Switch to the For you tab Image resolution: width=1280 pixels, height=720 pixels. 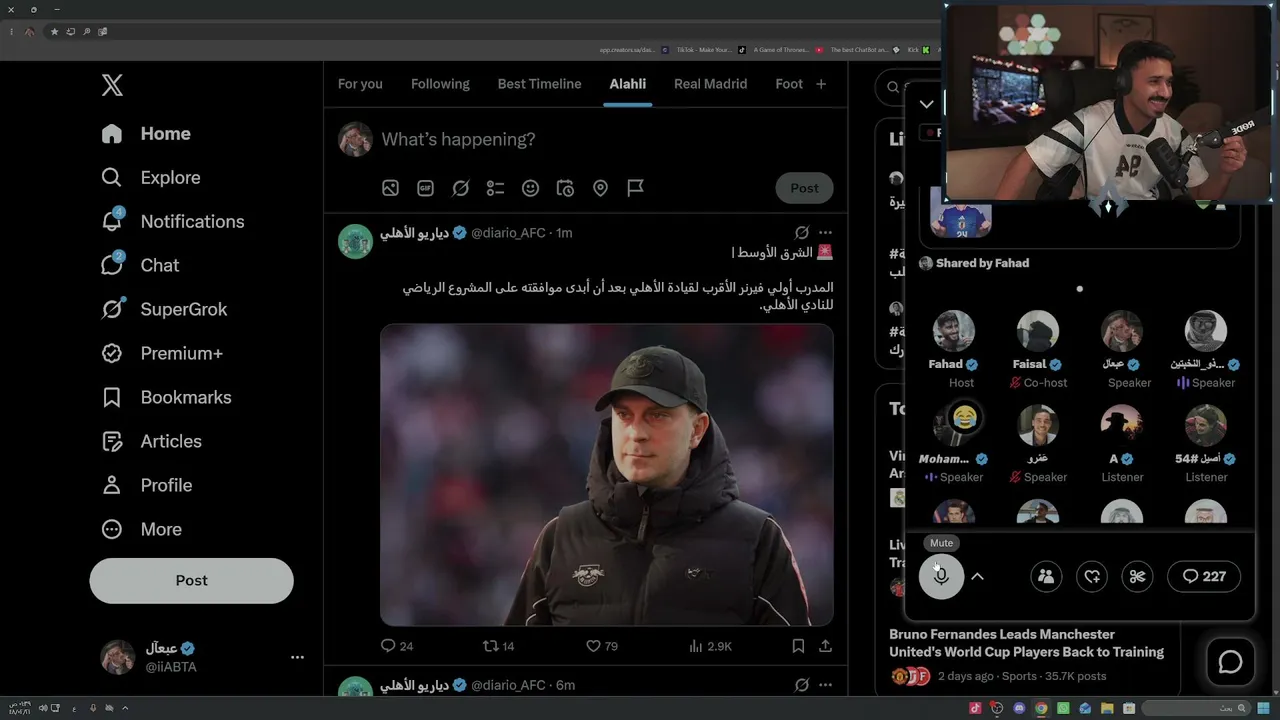point(360,84)
